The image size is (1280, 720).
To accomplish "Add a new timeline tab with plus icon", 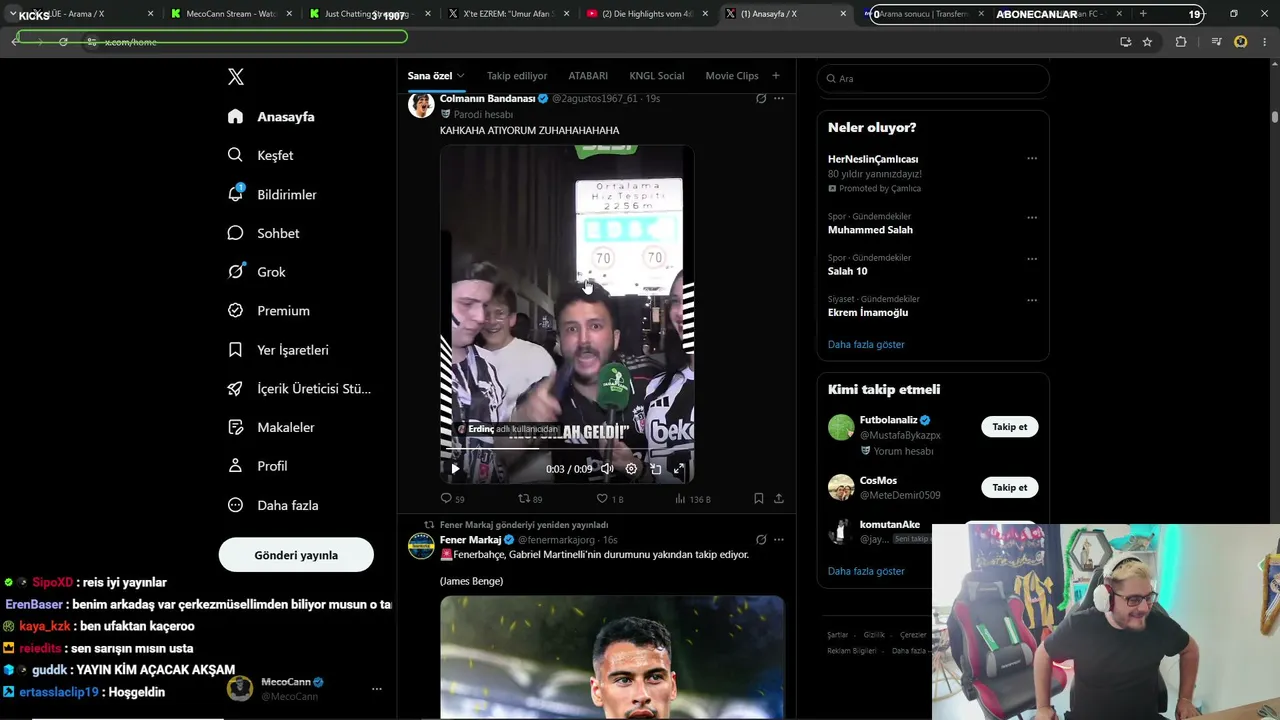I will 775,76.
